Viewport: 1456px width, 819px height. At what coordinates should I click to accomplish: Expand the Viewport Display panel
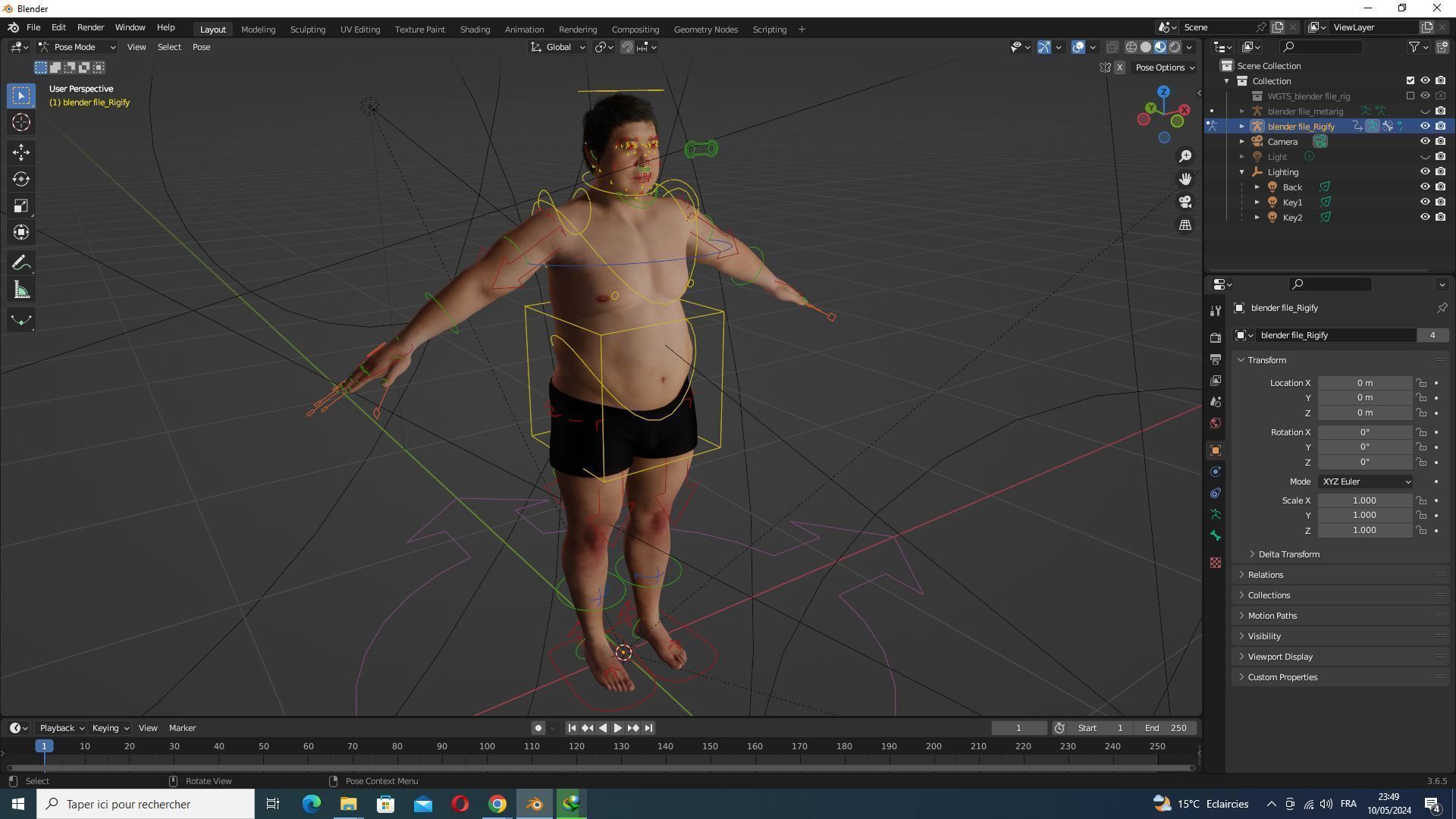click(1279, 657)
